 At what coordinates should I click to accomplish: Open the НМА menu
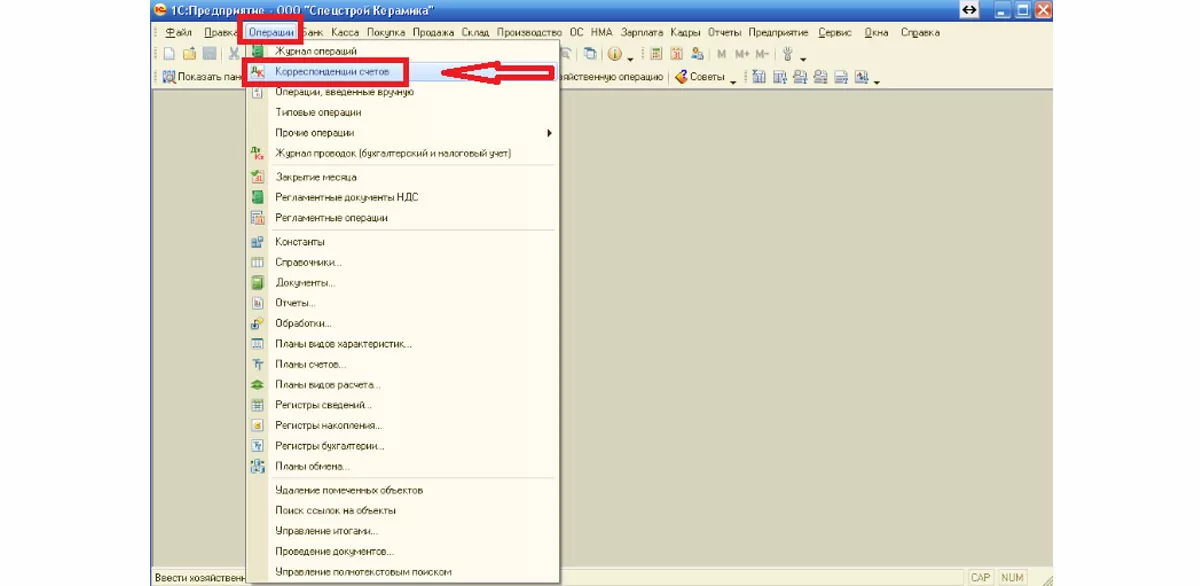pos(602,32)
